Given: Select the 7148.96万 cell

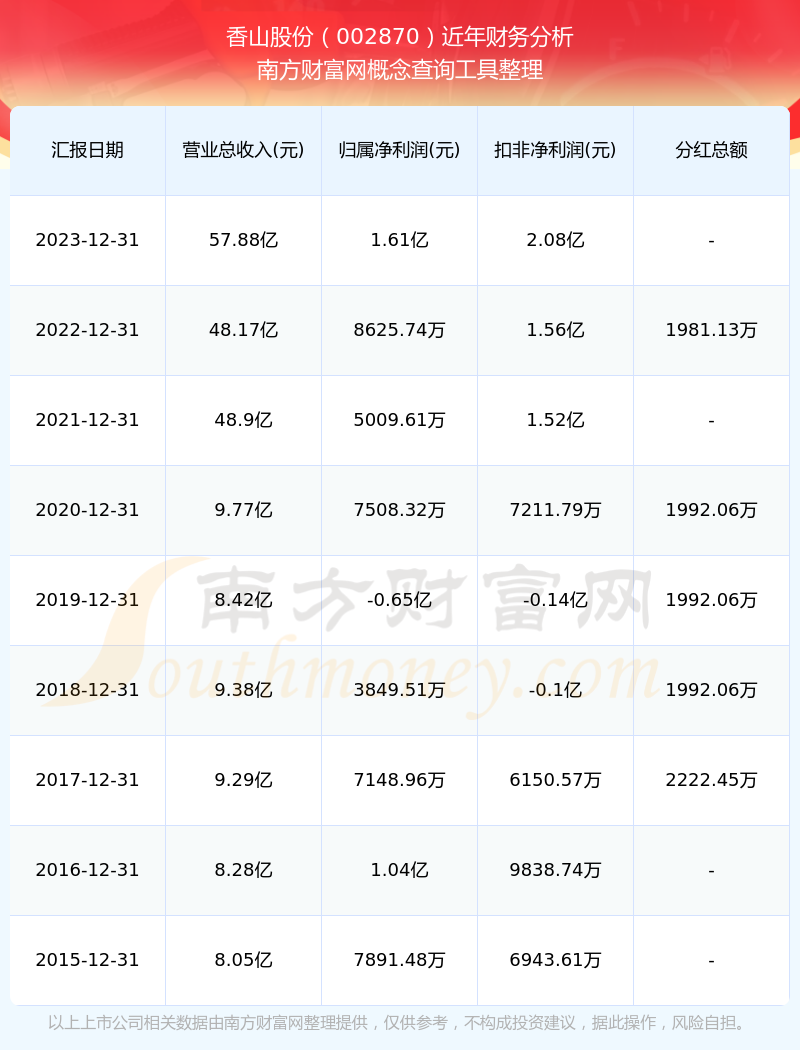Looking at the screenshot, I should [x=399, y=780].
